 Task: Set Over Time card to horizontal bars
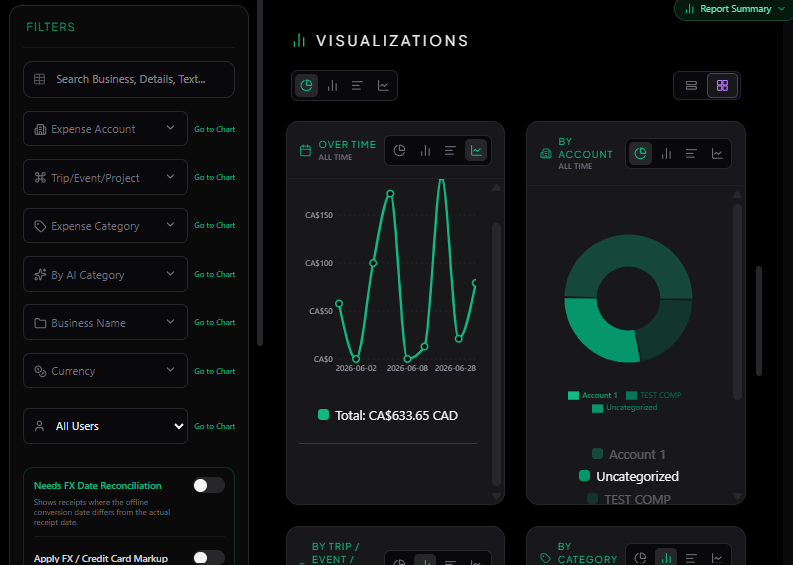click(x=450, y=150)
